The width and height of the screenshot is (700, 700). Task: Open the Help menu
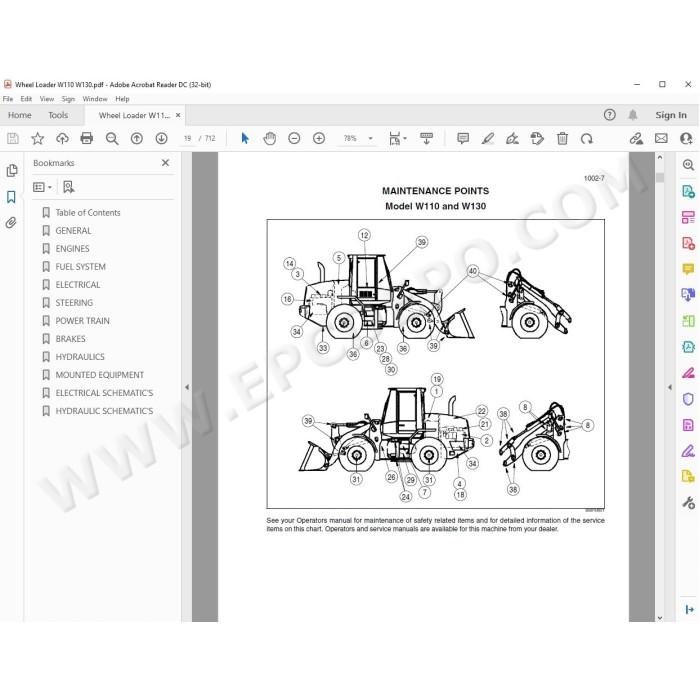tap(122, 99)
